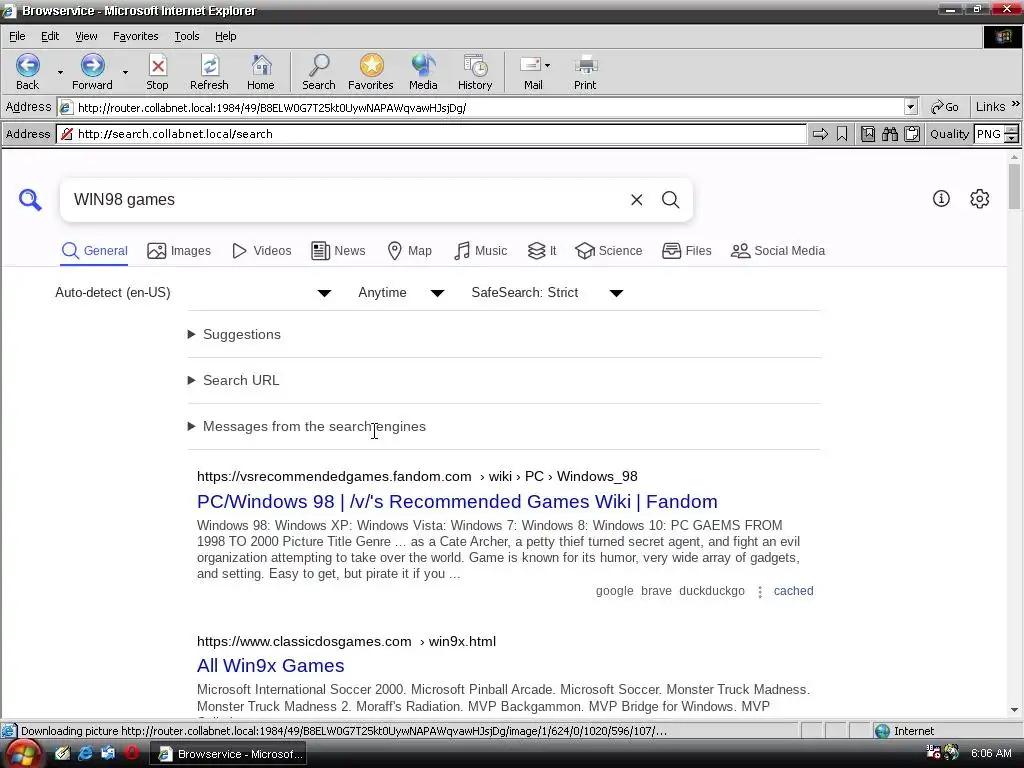
Task: Click the Browservice taskbar window button
Action: [229, 754]
